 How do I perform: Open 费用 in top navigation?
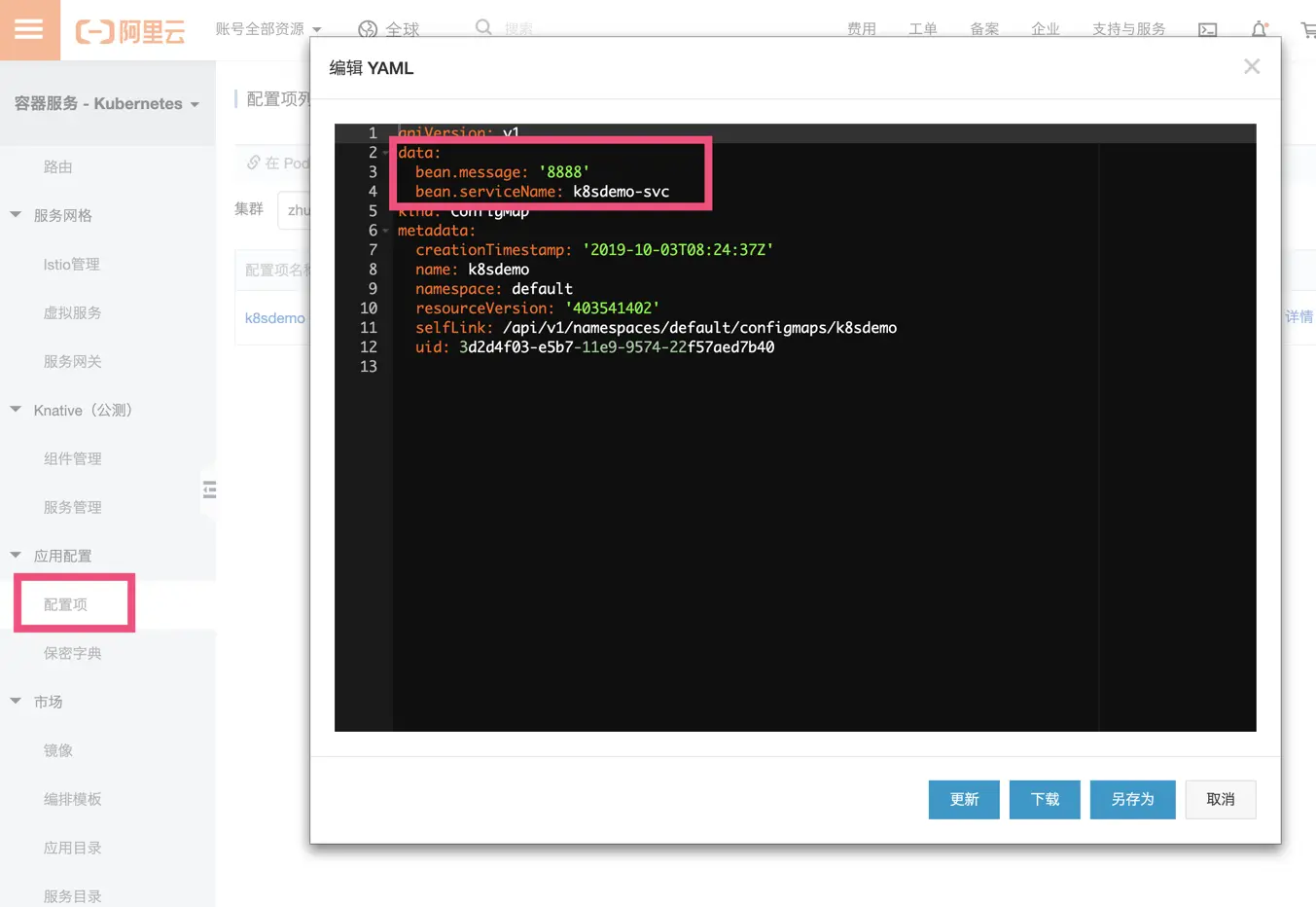861,29
